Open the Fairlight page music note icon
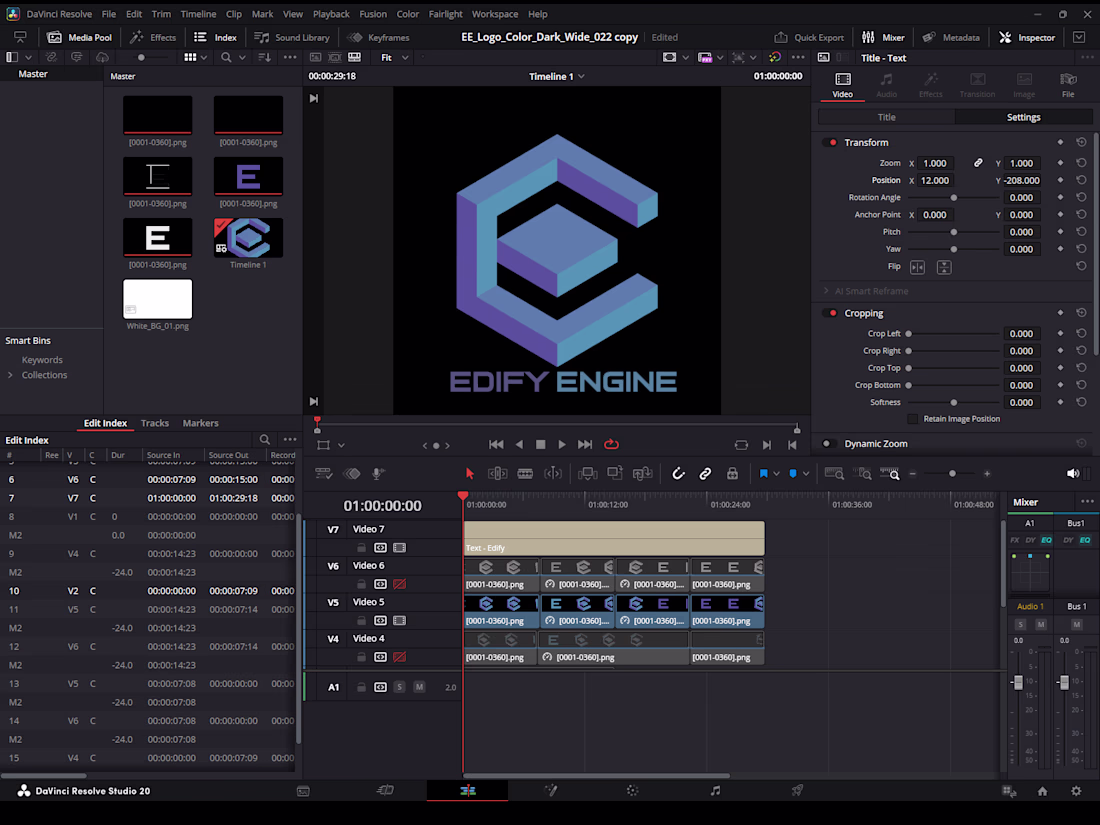The height and width of the screenshot is (825, 1100). 715,791
